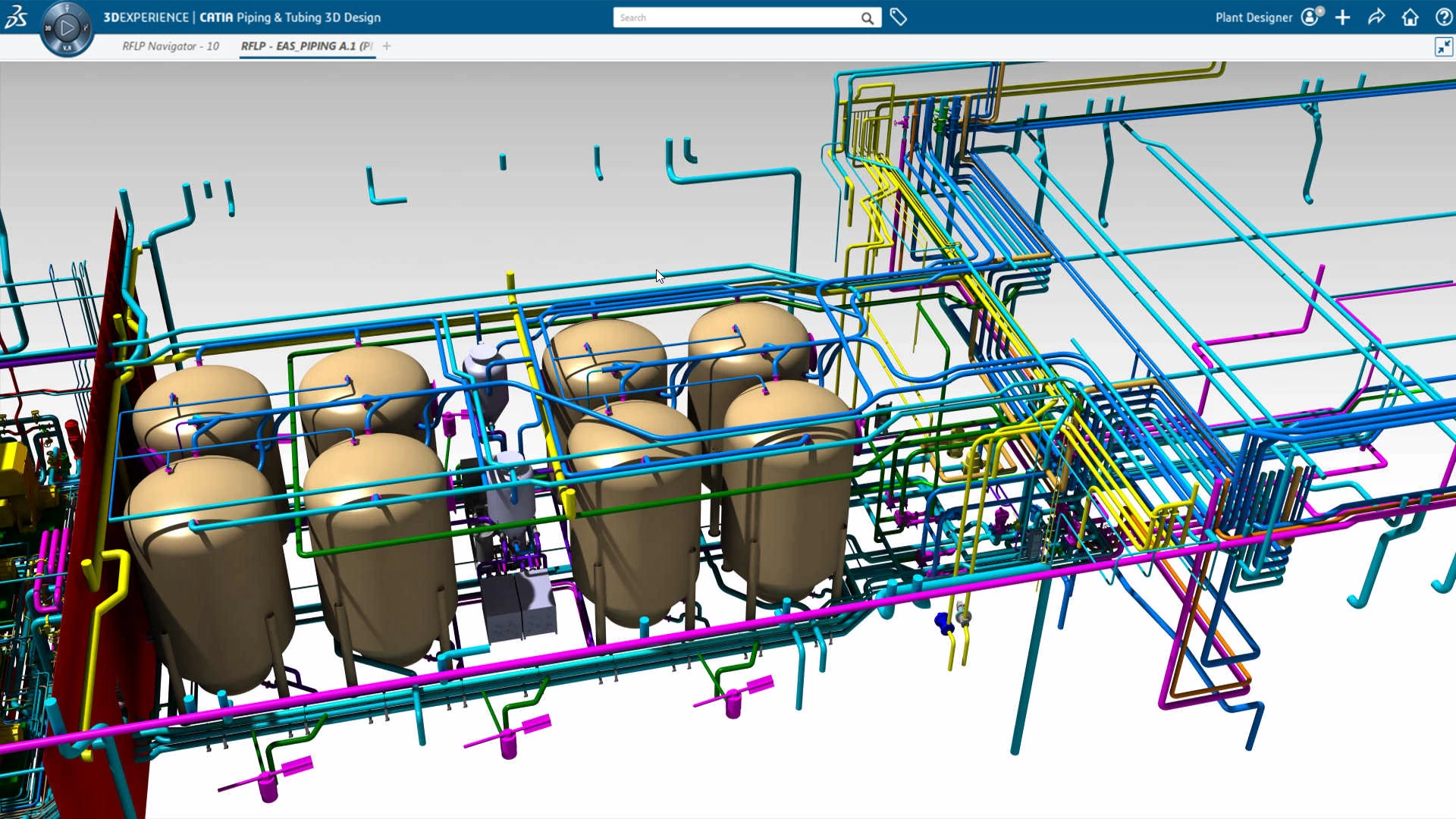Click the plus Add content icon
This screenshot has width=1456, height=819.
pyautogui.click(x=1343, y=17)
